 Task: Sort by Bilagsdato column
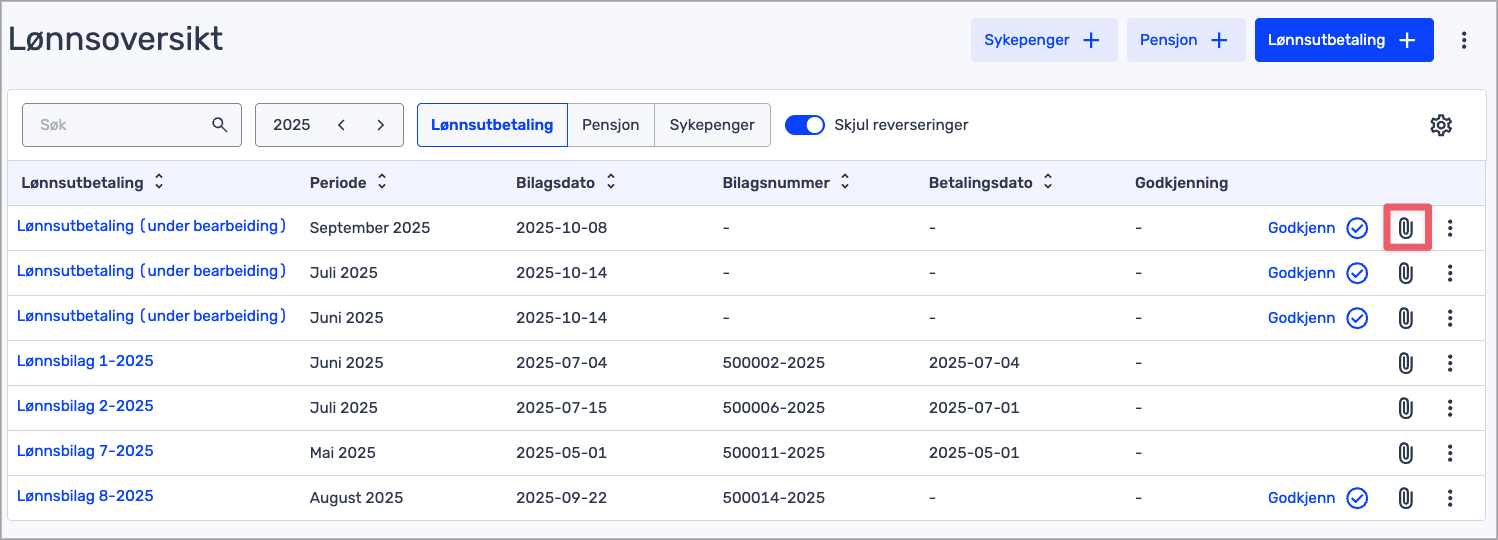(x=611, y=183)
